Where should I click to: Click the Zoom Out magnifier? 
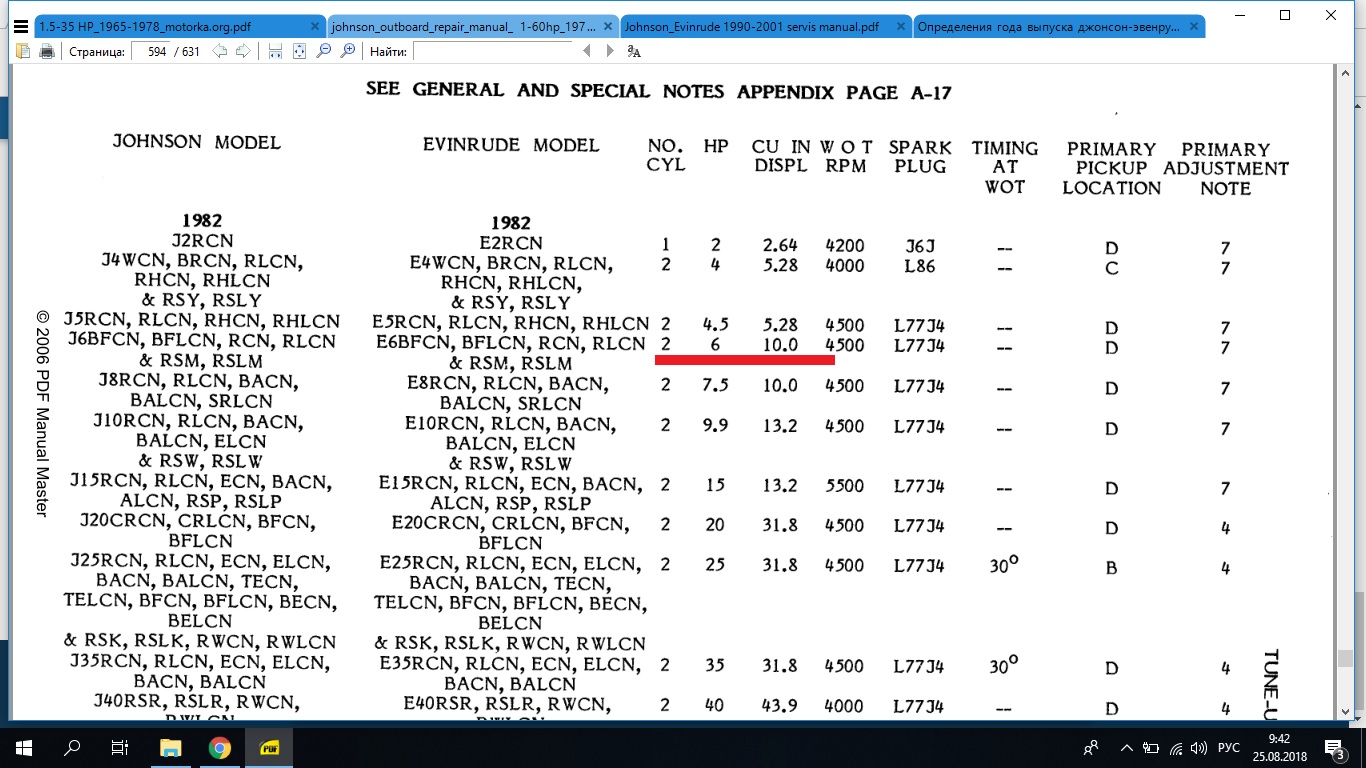323,51
